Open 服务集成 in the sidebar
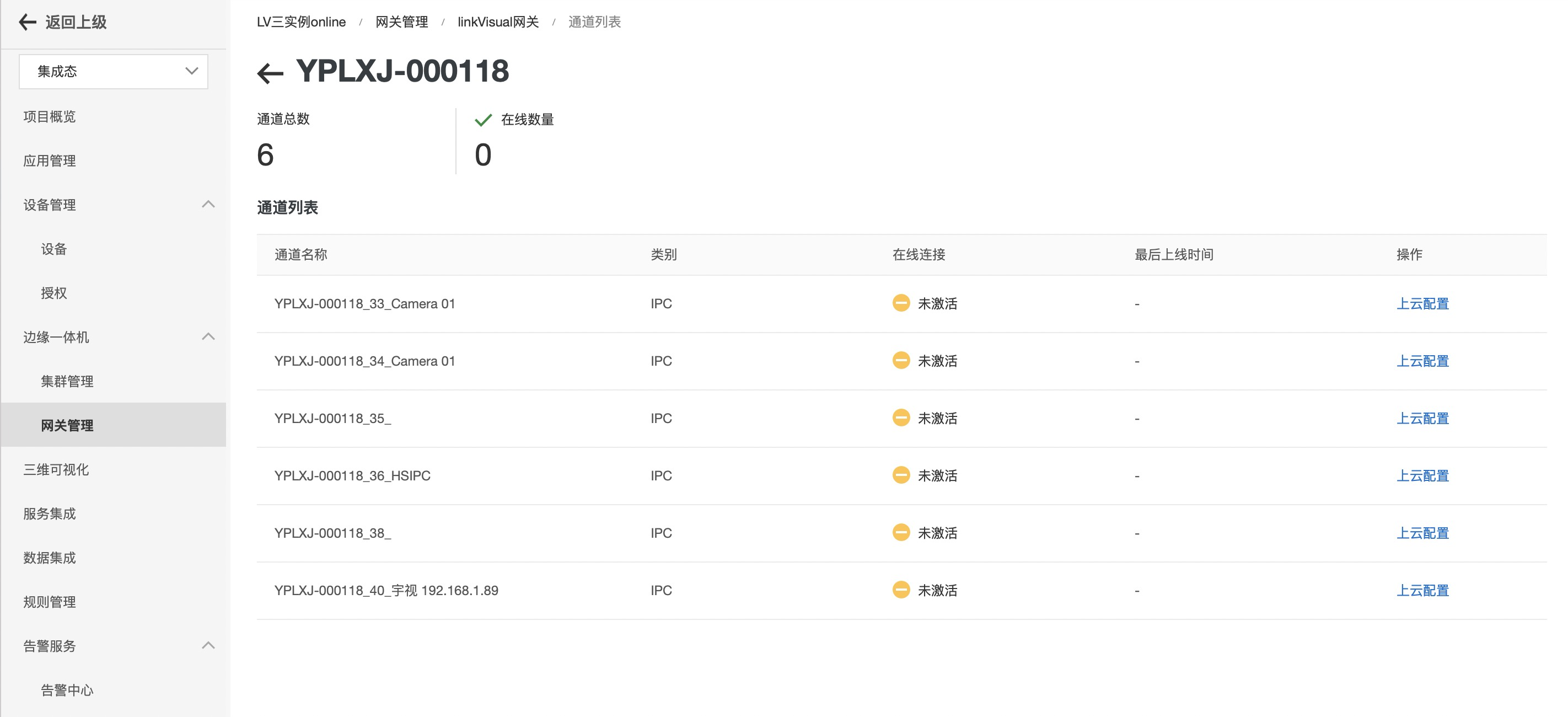Viewport: 1568px width, 717px height. coord(50,513)
